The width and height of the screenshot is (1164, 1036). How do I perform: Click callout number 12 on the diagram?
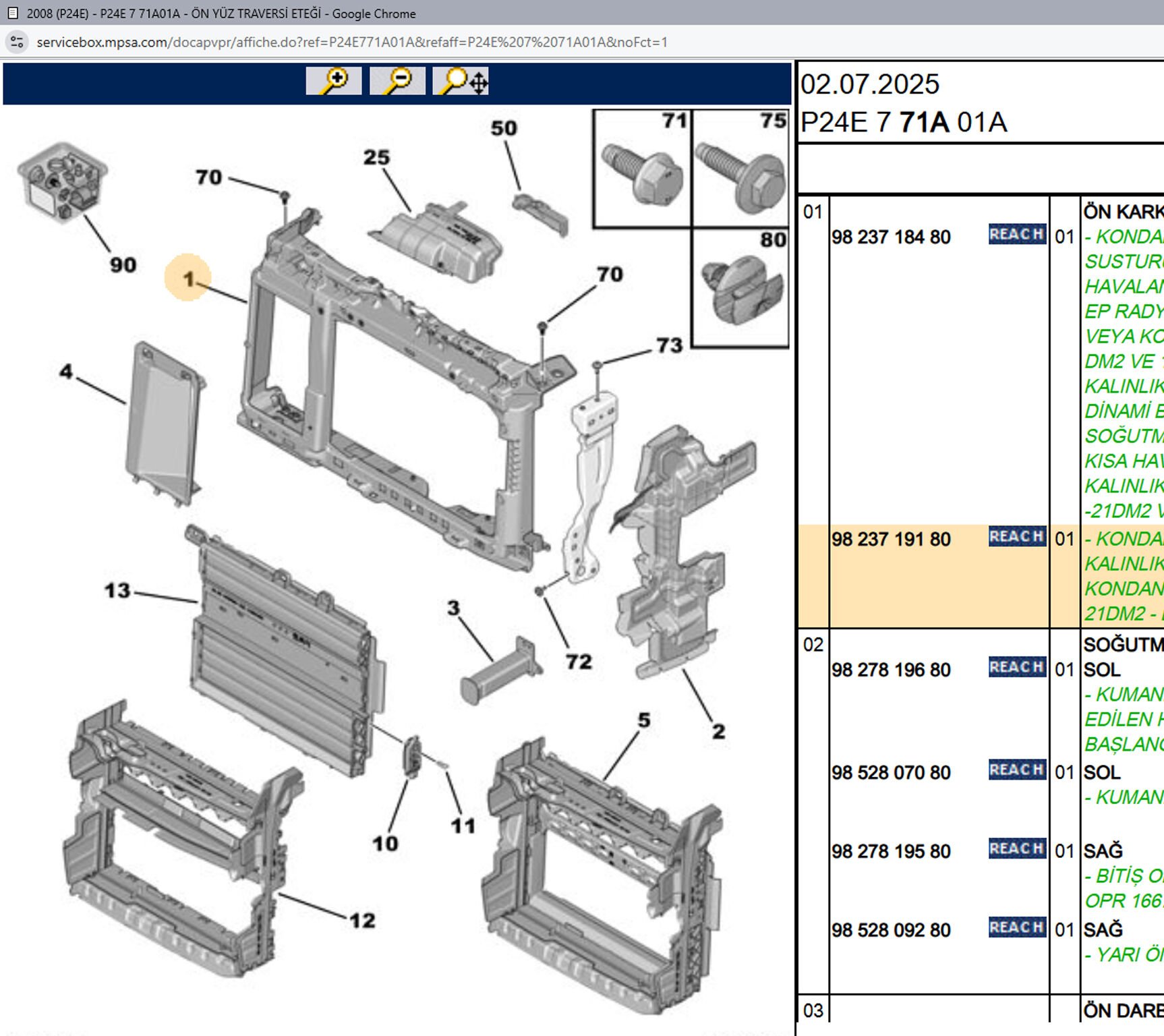point(362,921)
